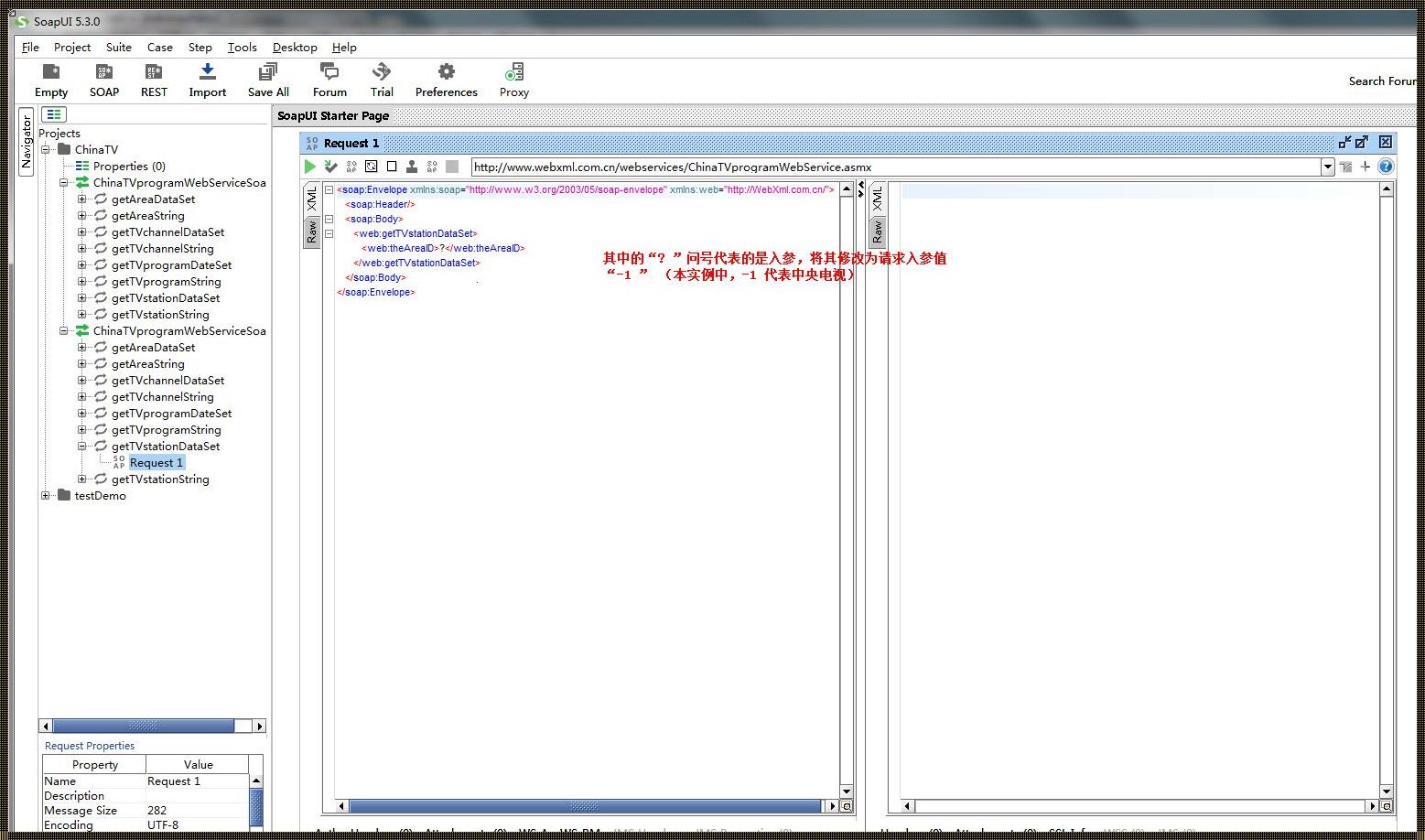Fold the web:getTVstationDataSet element in editor
This screenshot has width=1425, height=840.
tap(329, 233)
